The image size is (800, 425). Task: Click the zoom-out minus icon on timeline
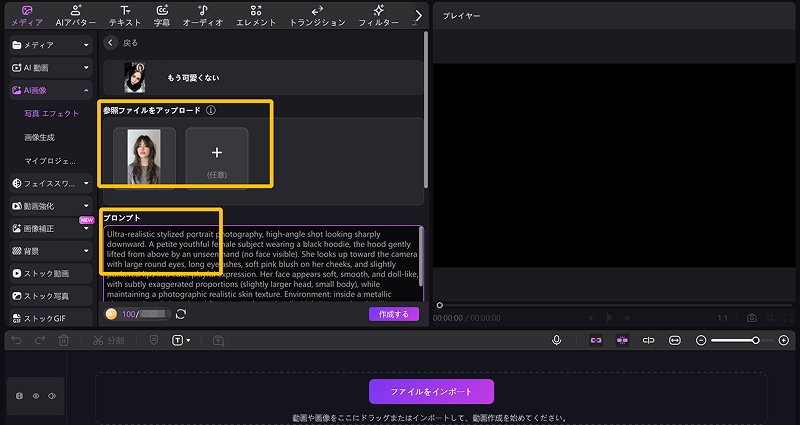tap(701, 340)
